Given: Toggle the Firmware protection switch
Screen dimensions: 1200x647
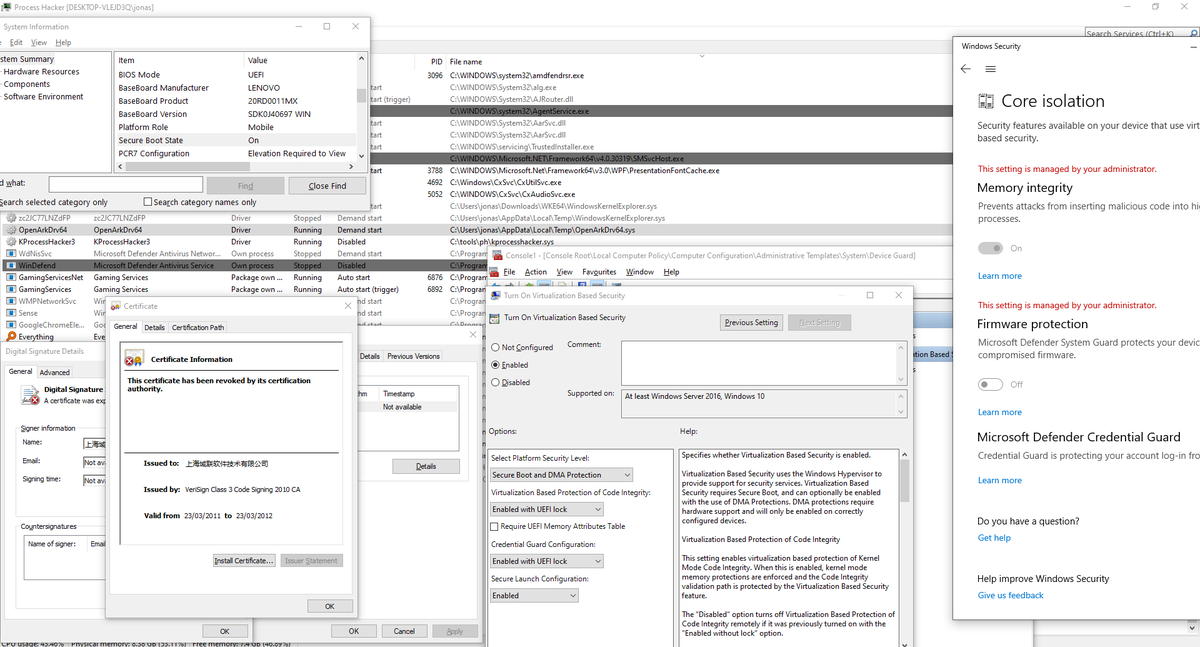Looking at the screenshot, I should [990, 384].
